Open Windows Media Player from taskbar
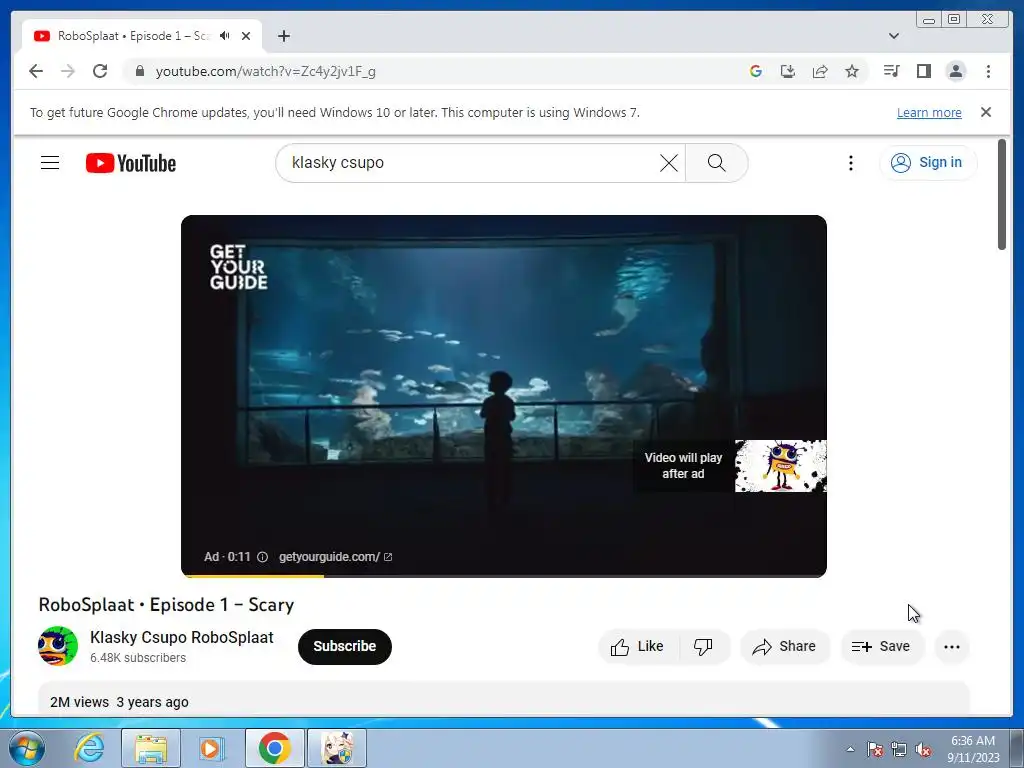Image resolution: width=1024 pixels, height=768 pixels. click(212, 748)
